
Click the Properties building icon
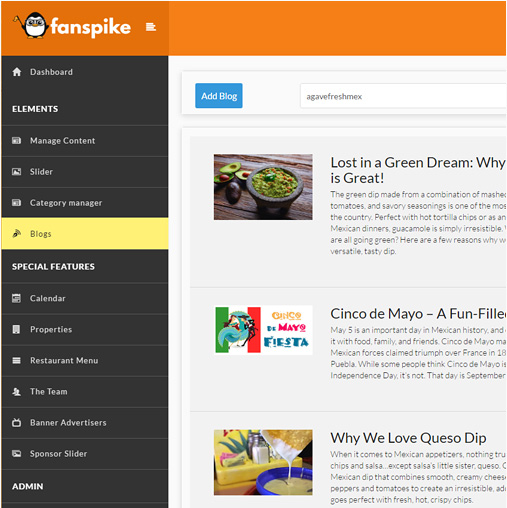point(16,329)
